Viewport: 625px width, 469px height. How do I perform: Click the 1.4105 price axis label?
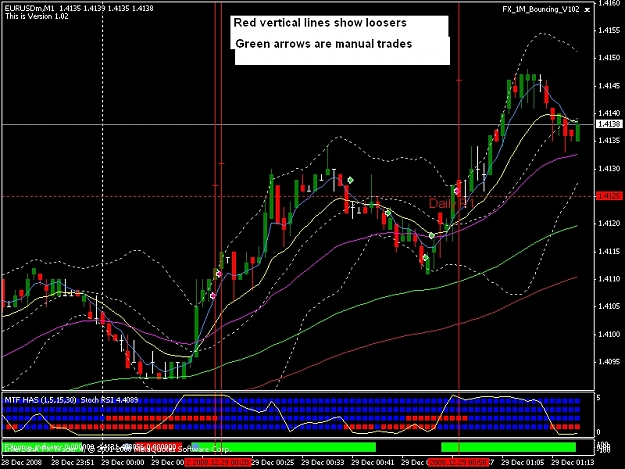point(609,306)
